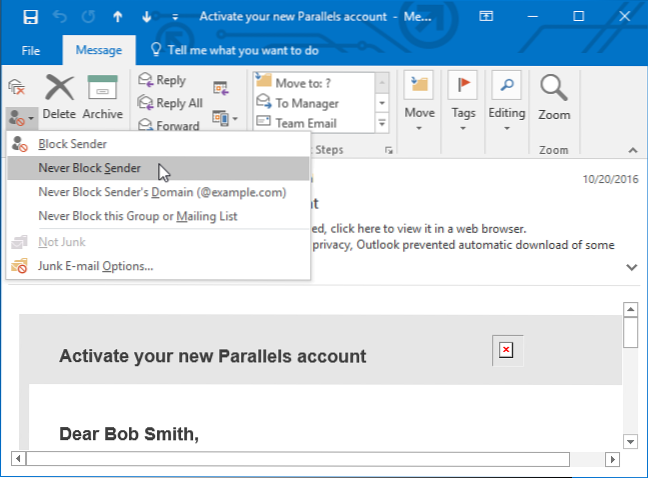Collapse the ribbon with the chevron
The width and height of the screenshot is (648, 478).
click(x=632, y=150)
